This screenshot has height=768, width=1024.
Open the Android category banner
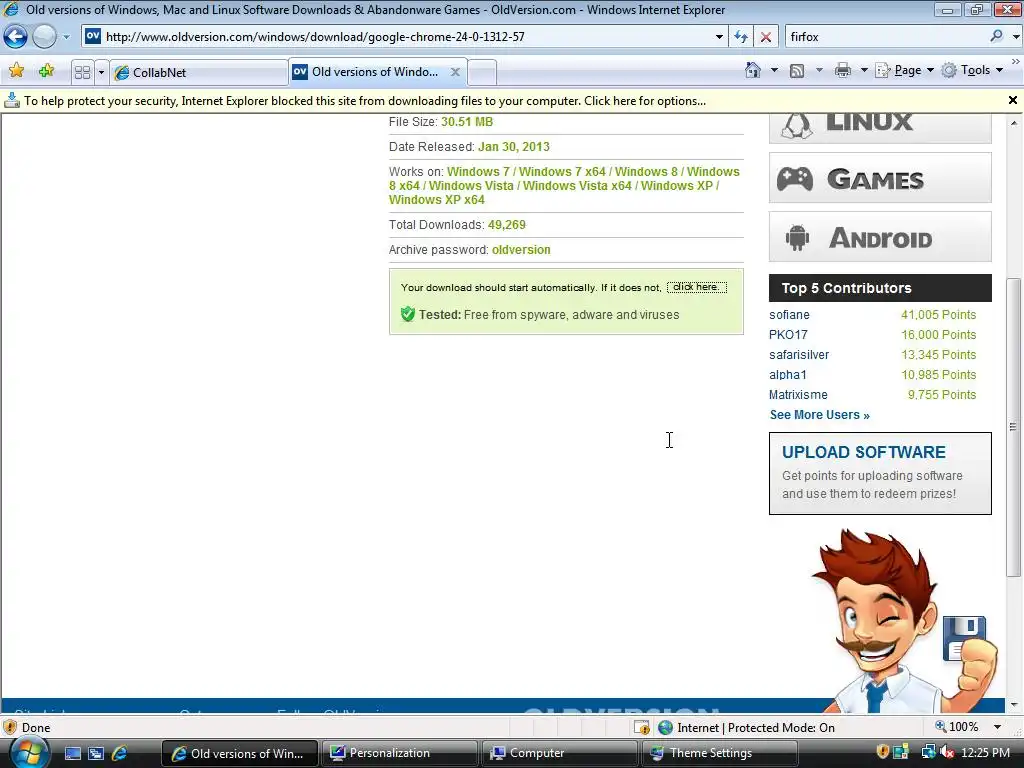pos(880,236)
